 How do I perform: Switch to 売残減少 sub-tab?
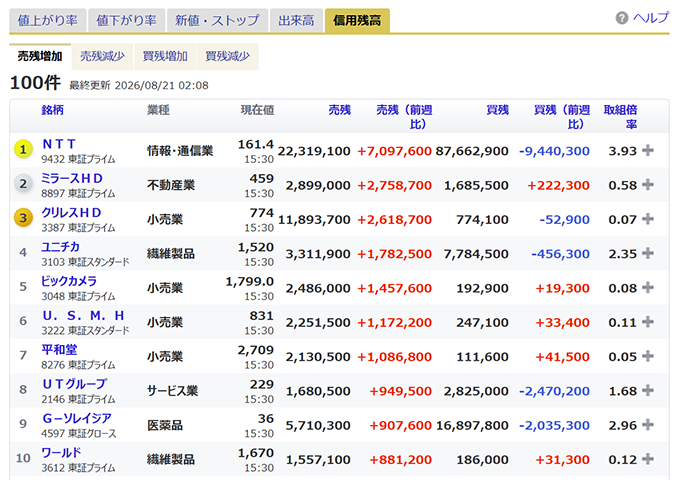[x=102, y=56]
